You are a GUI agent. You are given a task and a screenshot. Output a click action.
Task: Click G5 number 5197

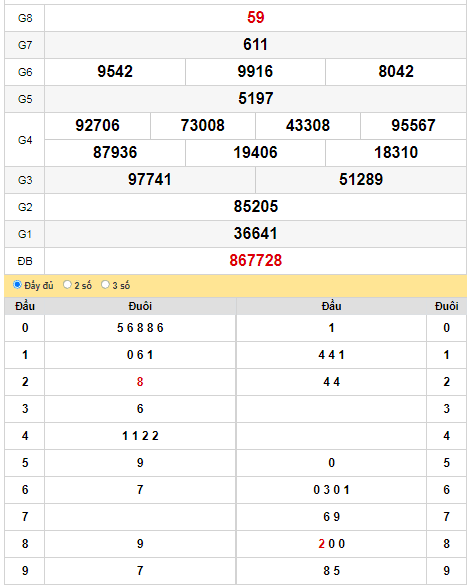pyautogui.click(x=255, y=99)
